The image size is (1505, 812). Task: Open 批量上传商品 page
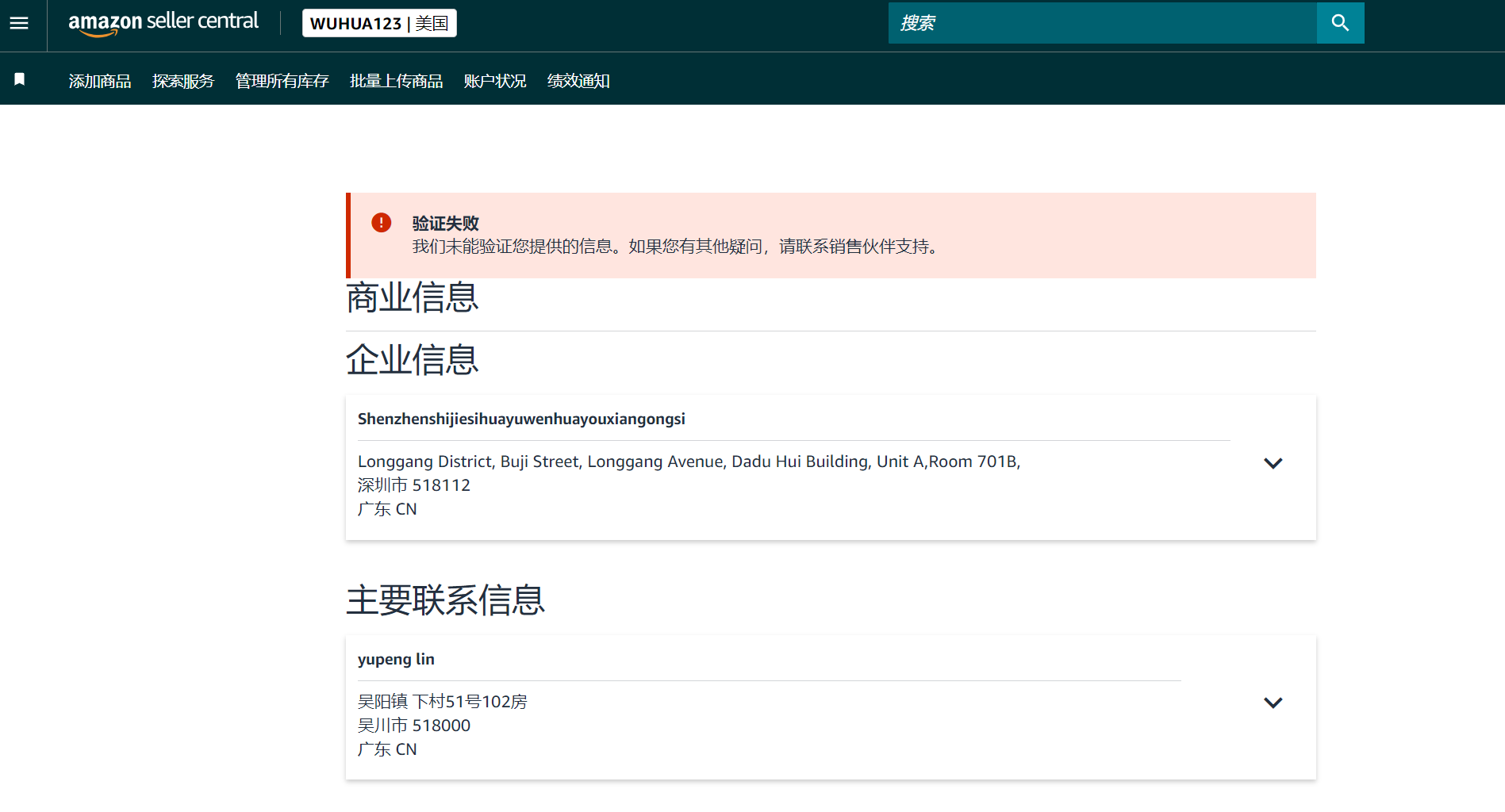(396, 81)
